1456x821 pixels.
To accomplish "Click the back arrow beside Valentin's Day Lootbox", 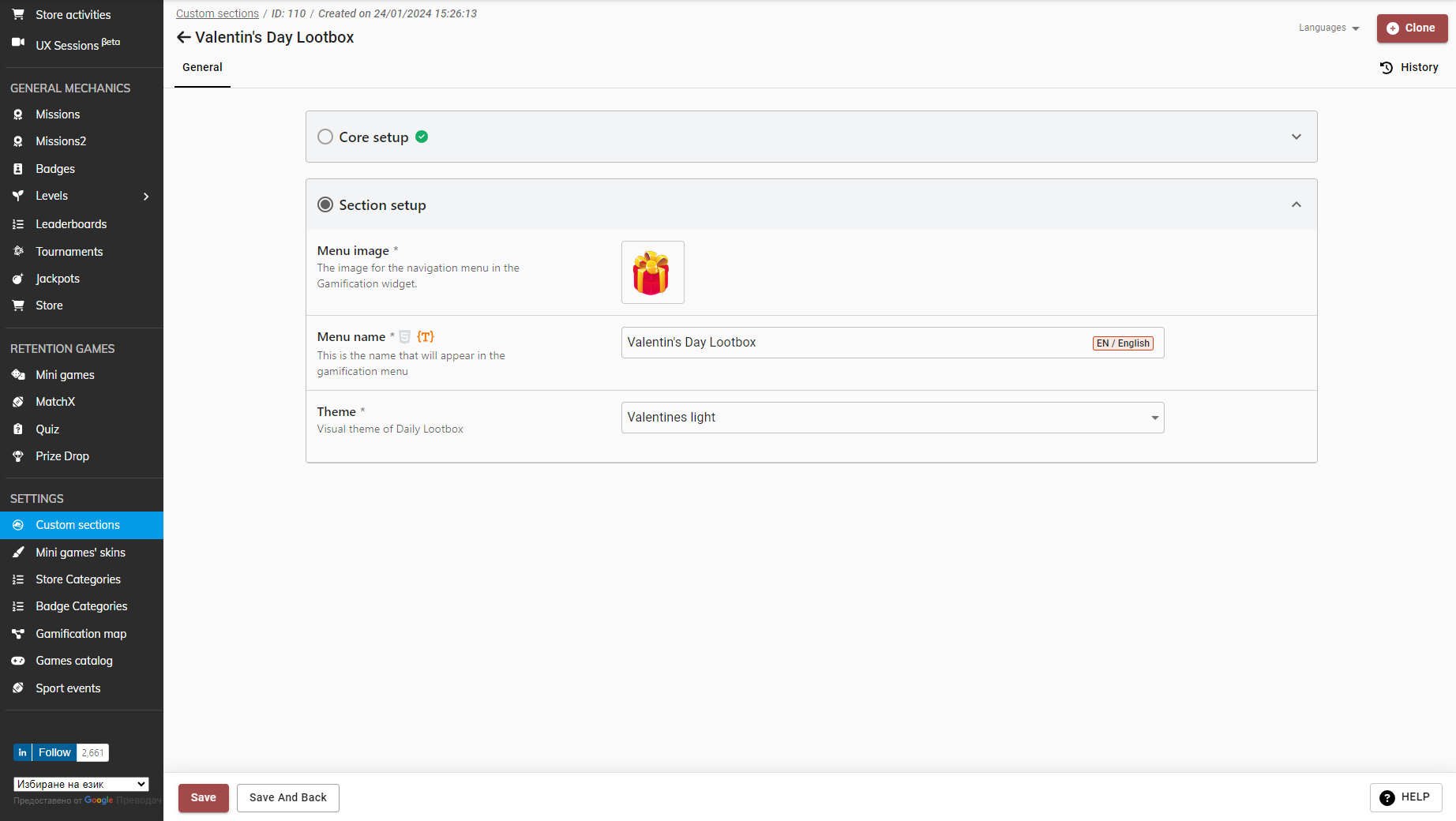I will (183, 37).
